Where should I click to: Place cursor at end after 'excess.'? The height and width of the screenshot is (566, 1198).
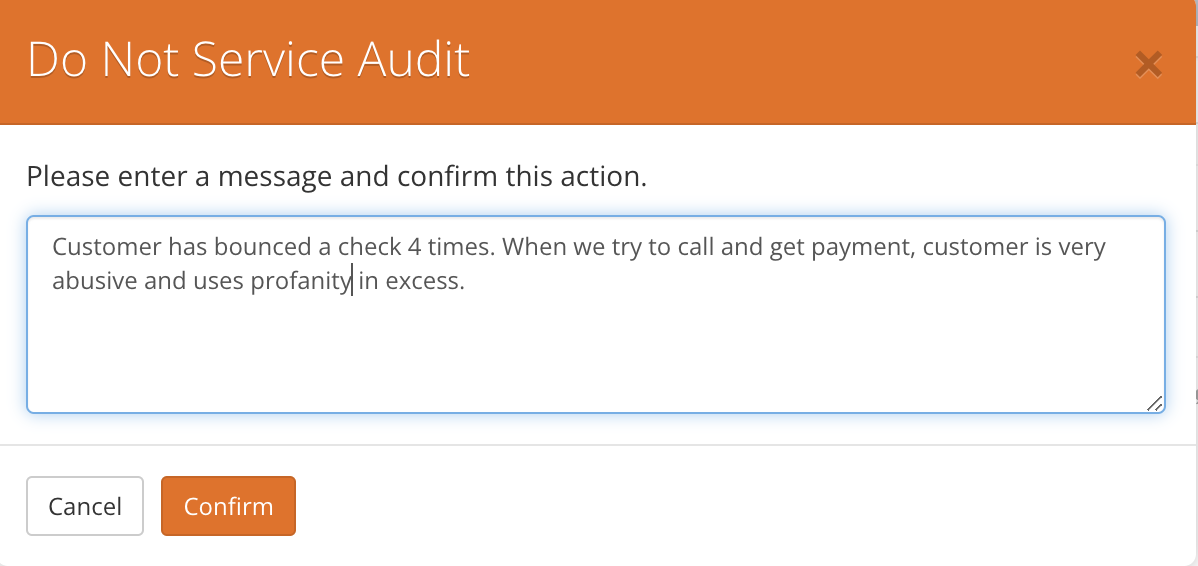pos(465,281)
